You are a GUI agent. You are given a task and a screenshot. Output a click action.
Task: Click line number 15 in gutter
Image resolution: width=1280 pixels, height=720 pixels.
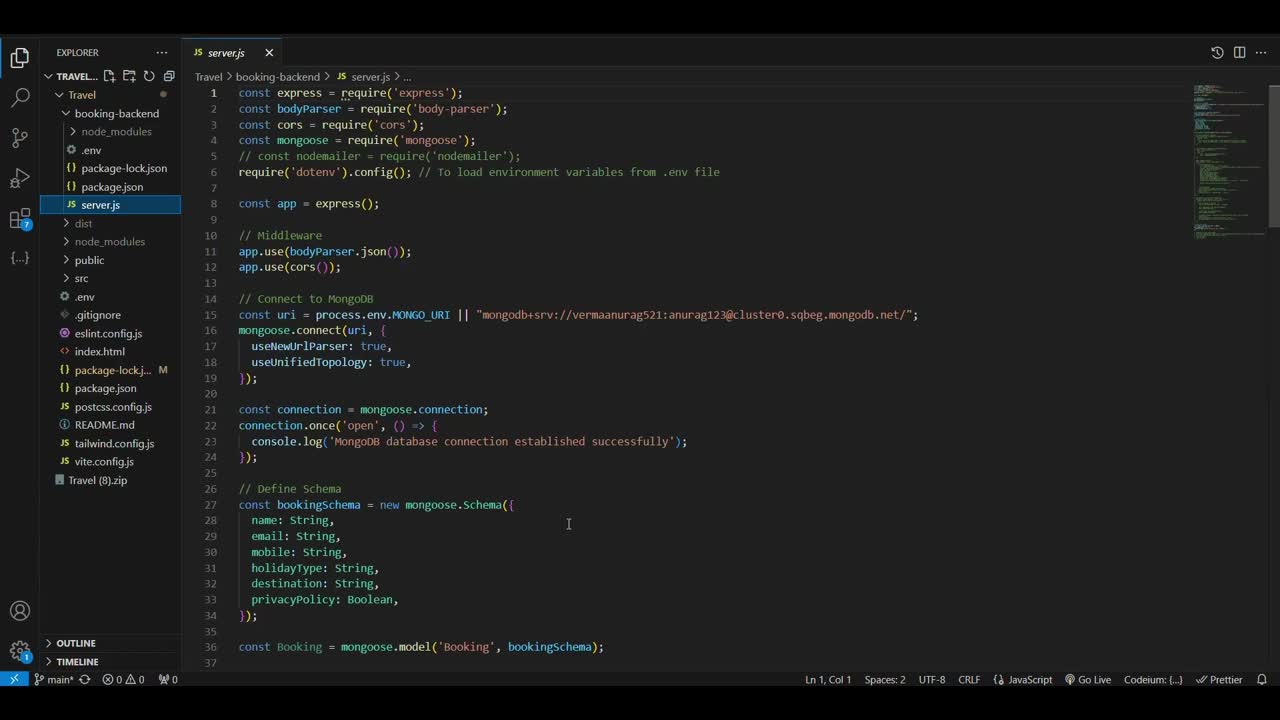(211, 315)
